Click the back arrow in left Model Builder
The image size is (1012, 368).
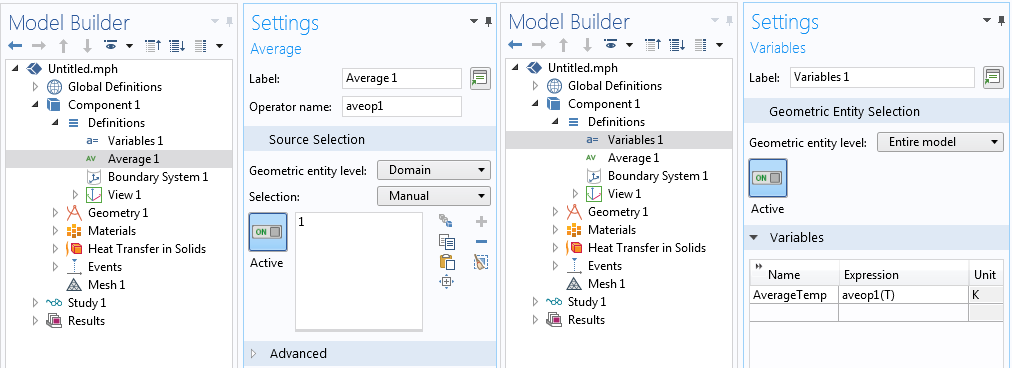(x=15, y=46)
